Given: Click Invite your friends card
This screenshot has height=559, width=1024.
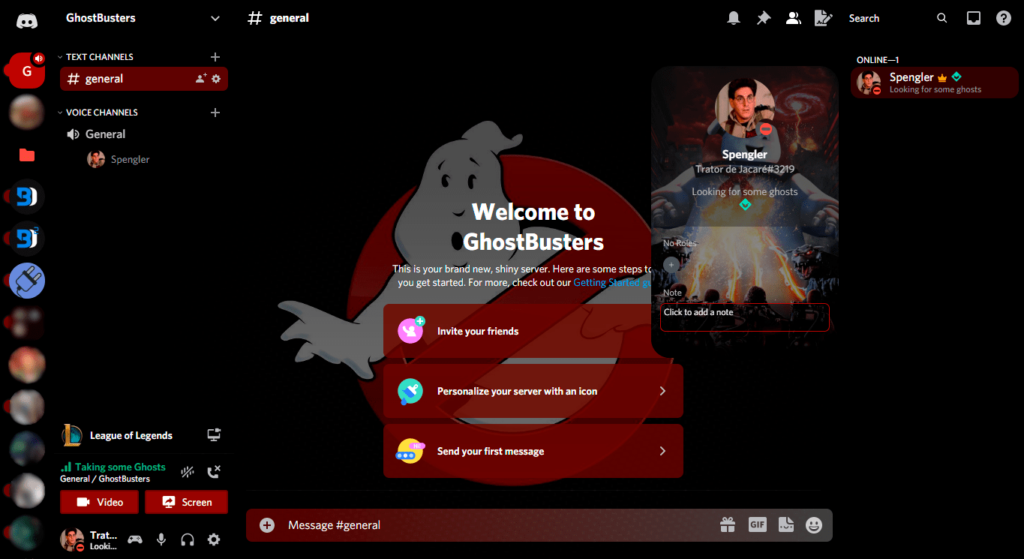Looking at the screenshot, I should point(517,331).
